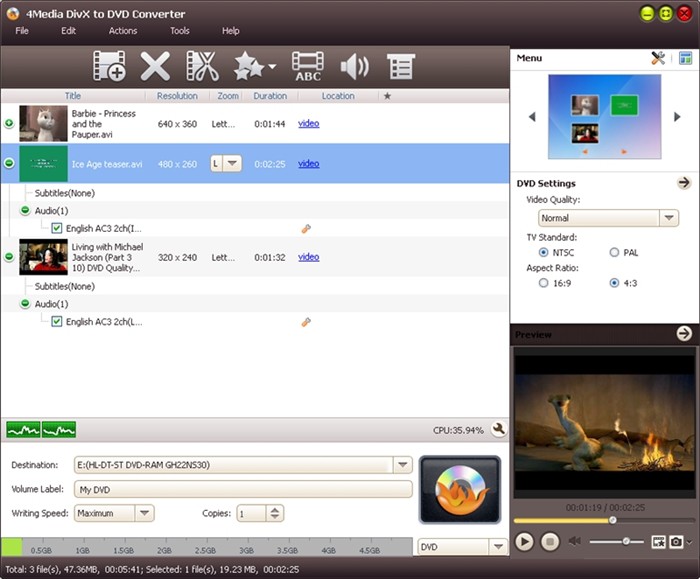Screen dimensions: 700x579
Task: Open the wrench settings icon near CPU
Action: click(x=499, y=429)
